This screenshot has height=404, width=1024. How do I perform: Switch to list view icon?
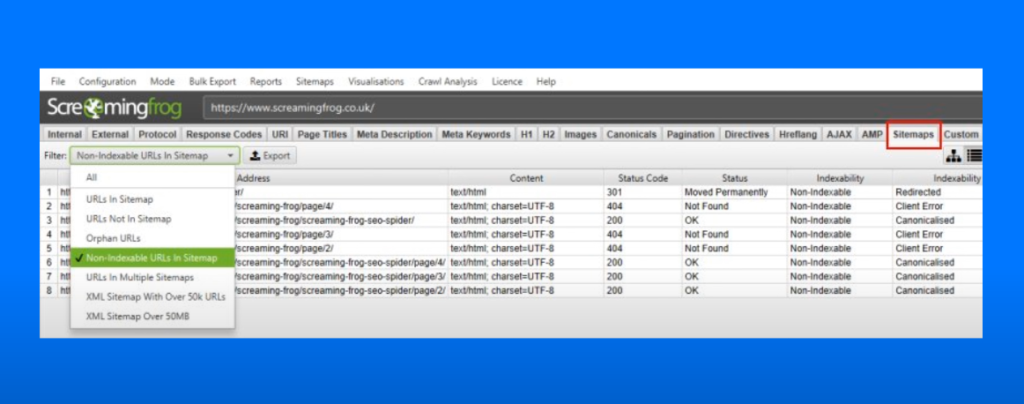pos(974,156)
